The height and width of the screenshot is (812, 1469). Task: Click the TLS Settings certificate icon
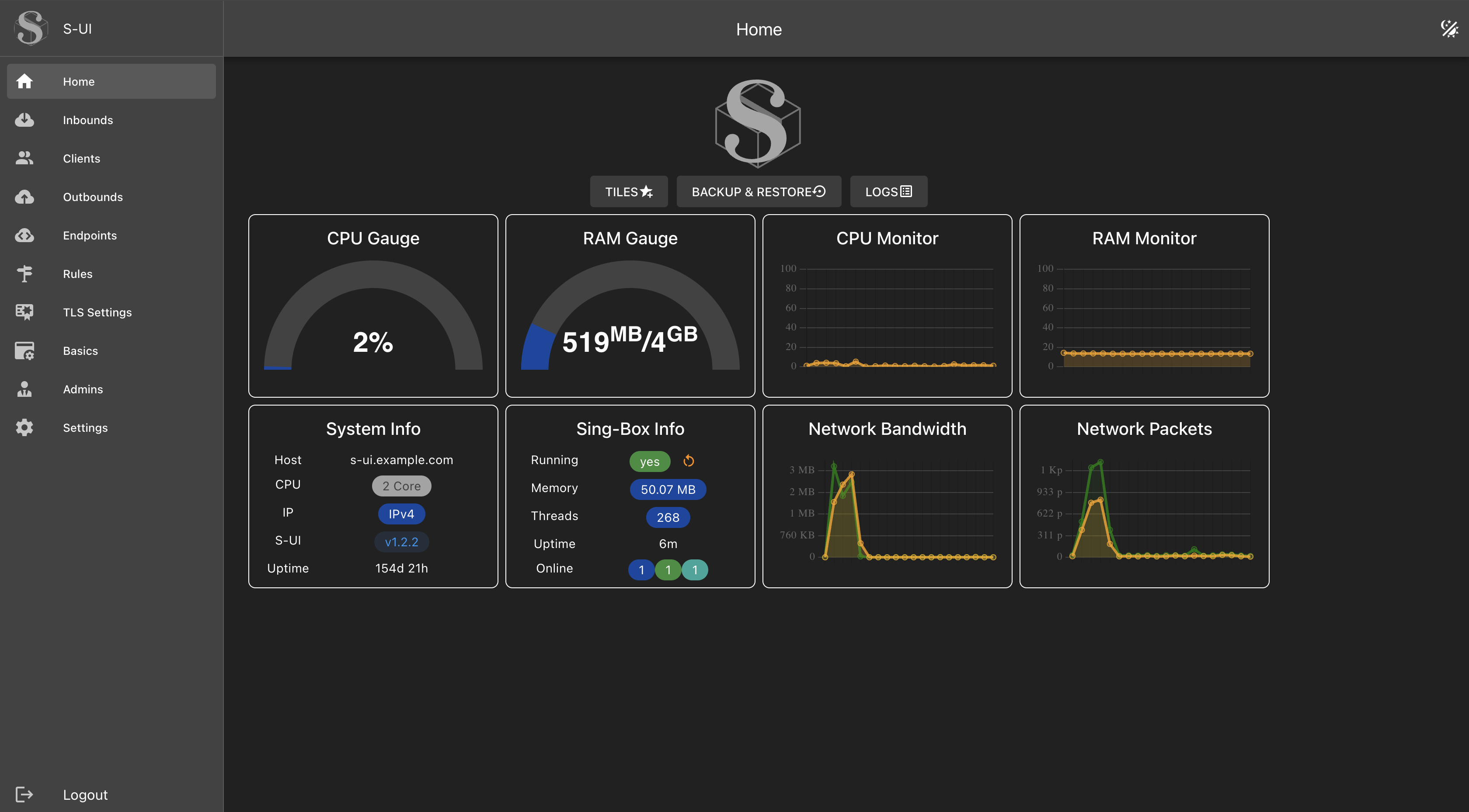[x=24, y=312]
